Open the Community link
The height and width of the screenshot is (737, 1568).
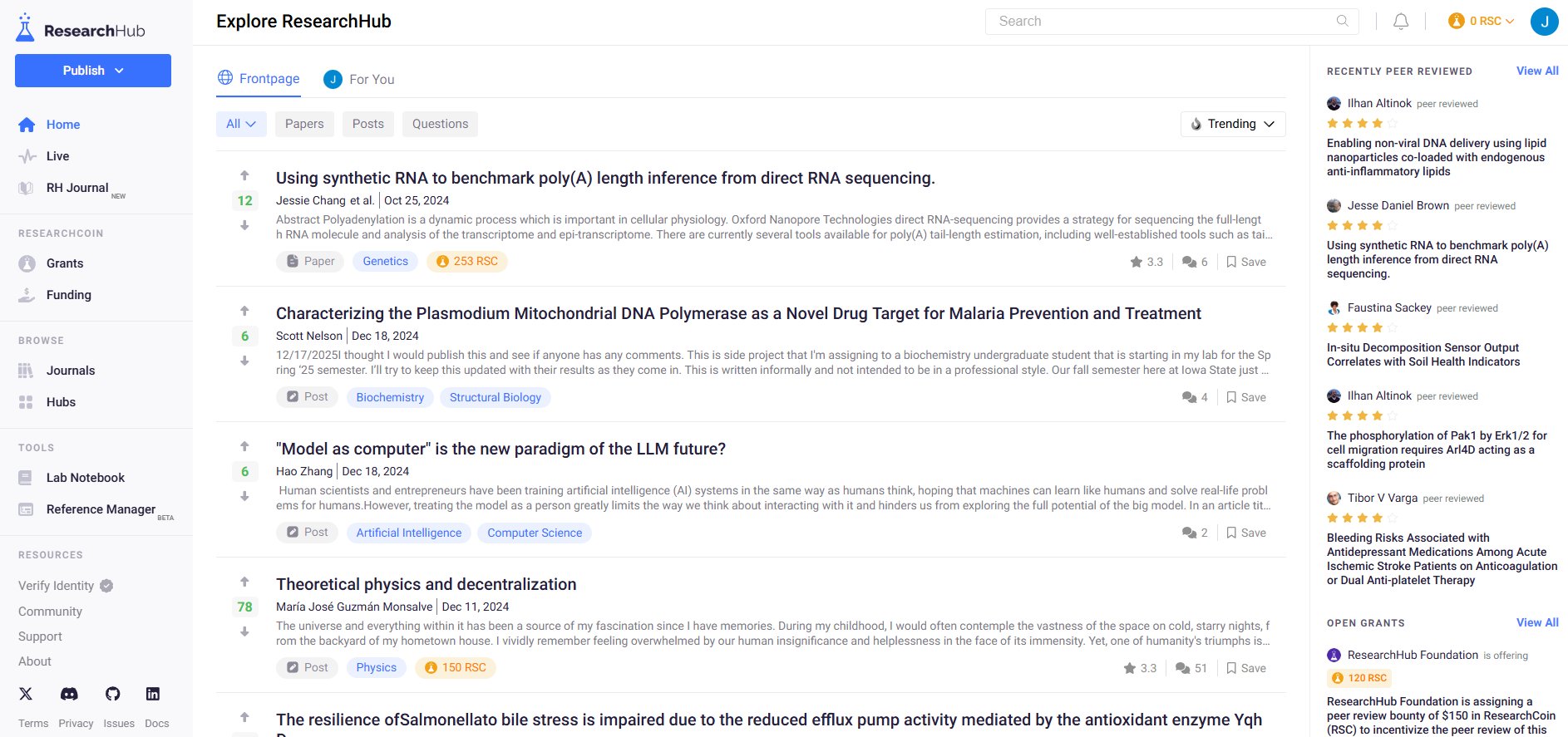pyautogui.click(x=50, y=612)
